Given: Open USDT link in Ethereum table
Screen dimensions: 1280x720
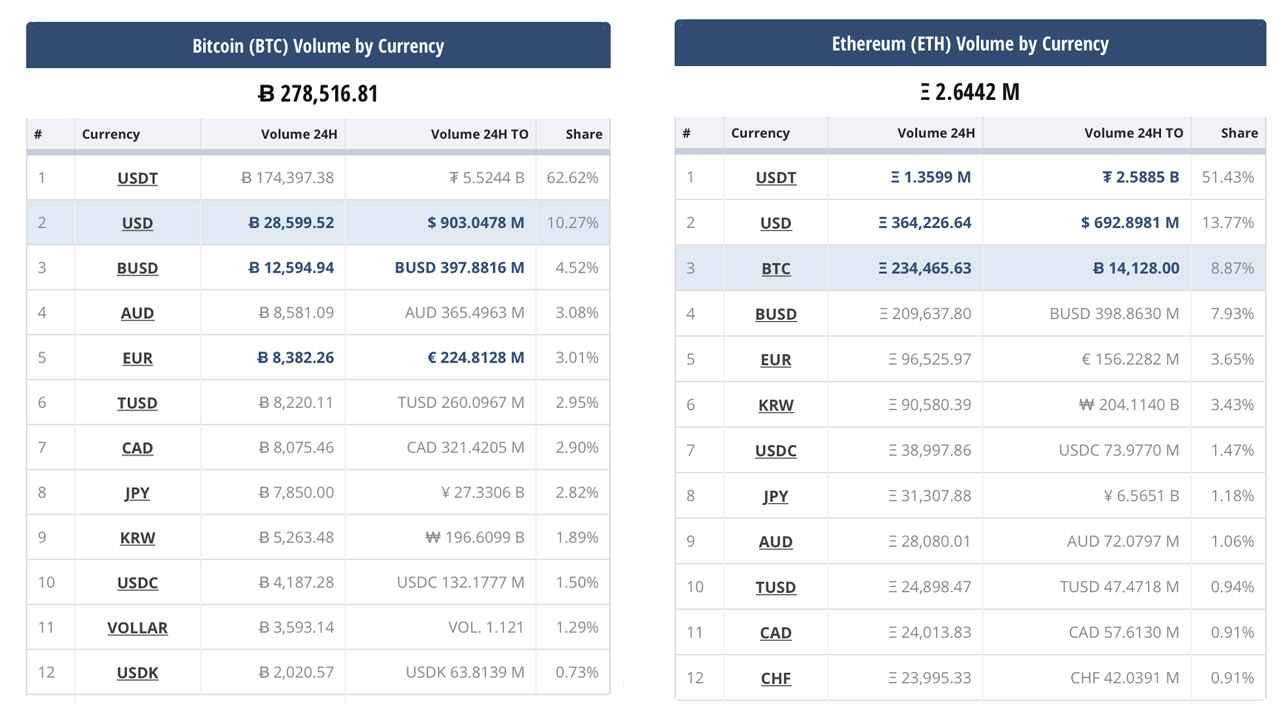Looking at the screenshot, I should [776, 178].
